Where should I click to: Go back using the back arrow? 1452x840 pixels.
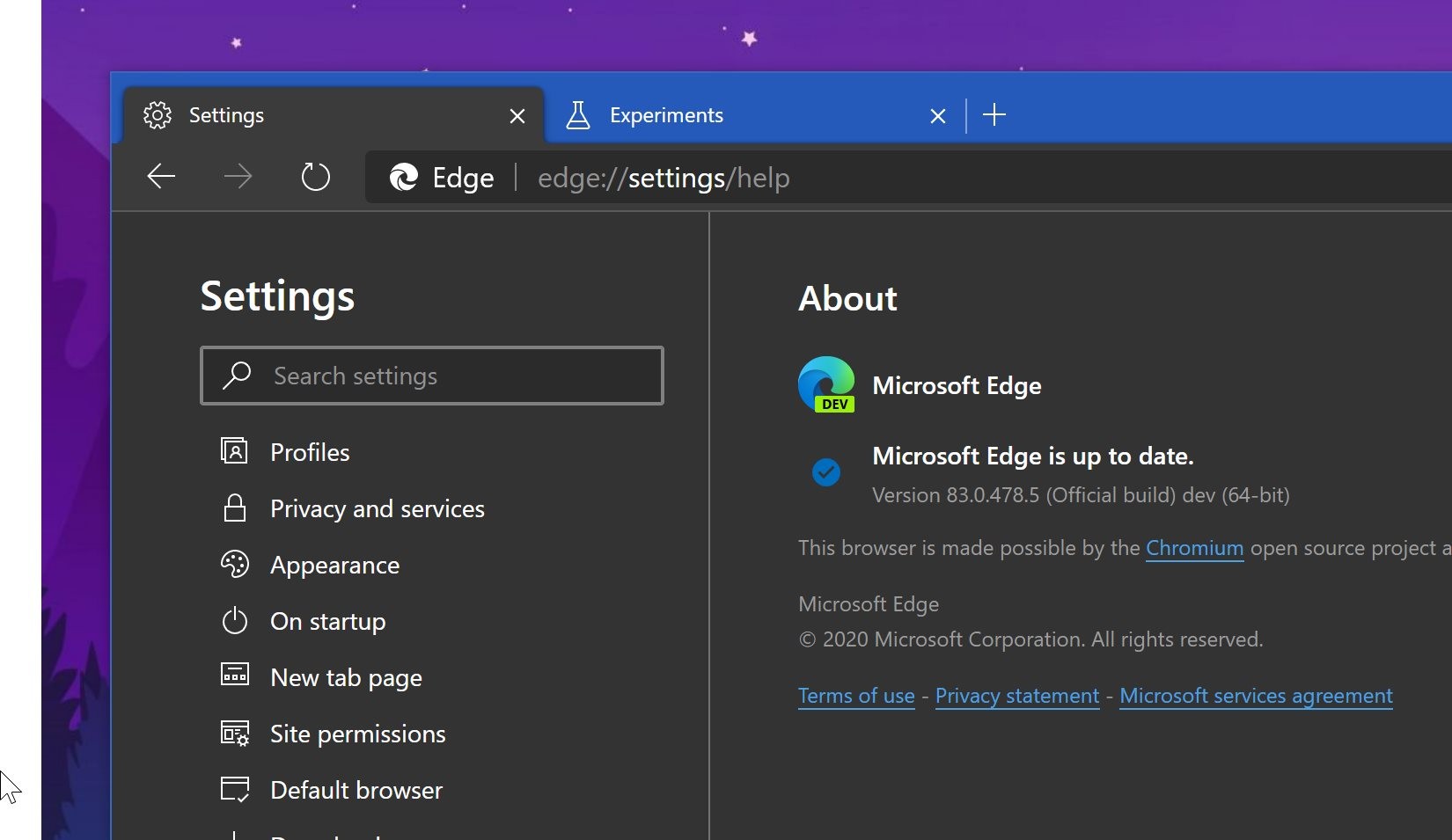coord(161,177)
